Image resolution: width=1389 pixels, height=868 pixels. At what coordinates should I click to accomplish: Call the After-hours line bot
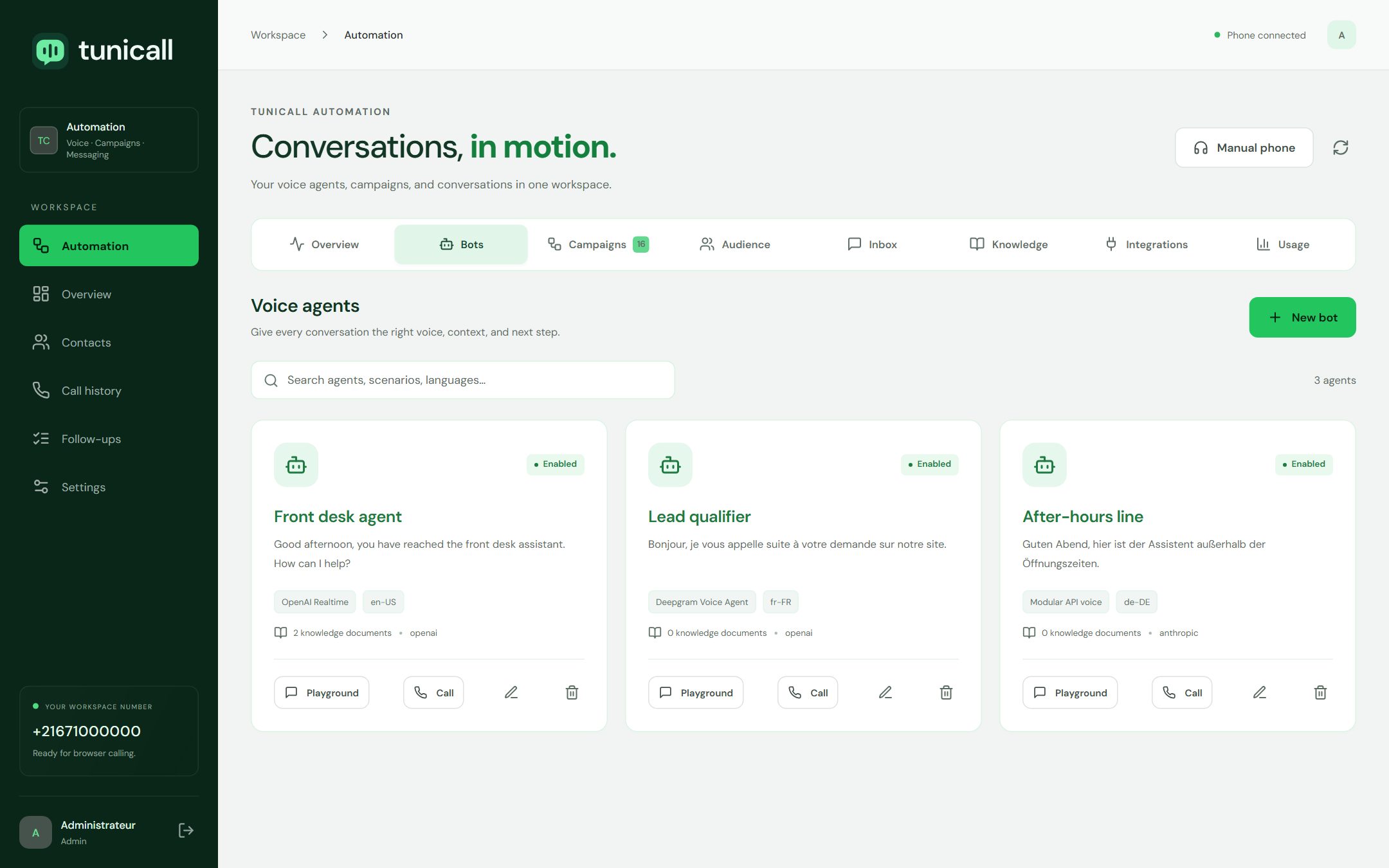click(x=1182, y=692)
